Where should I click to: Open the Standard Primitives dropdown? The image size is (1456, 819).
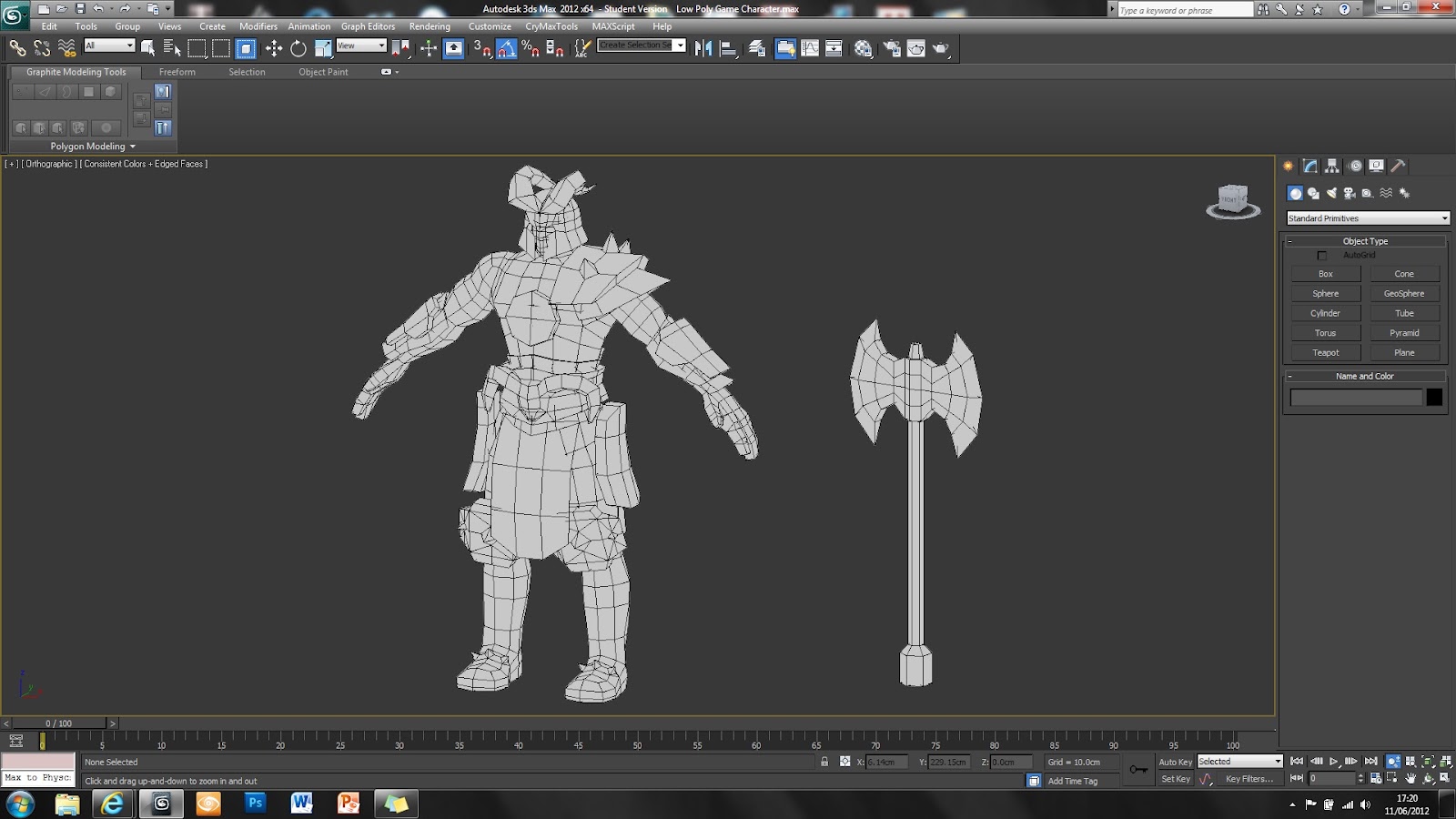[1367, 218]
